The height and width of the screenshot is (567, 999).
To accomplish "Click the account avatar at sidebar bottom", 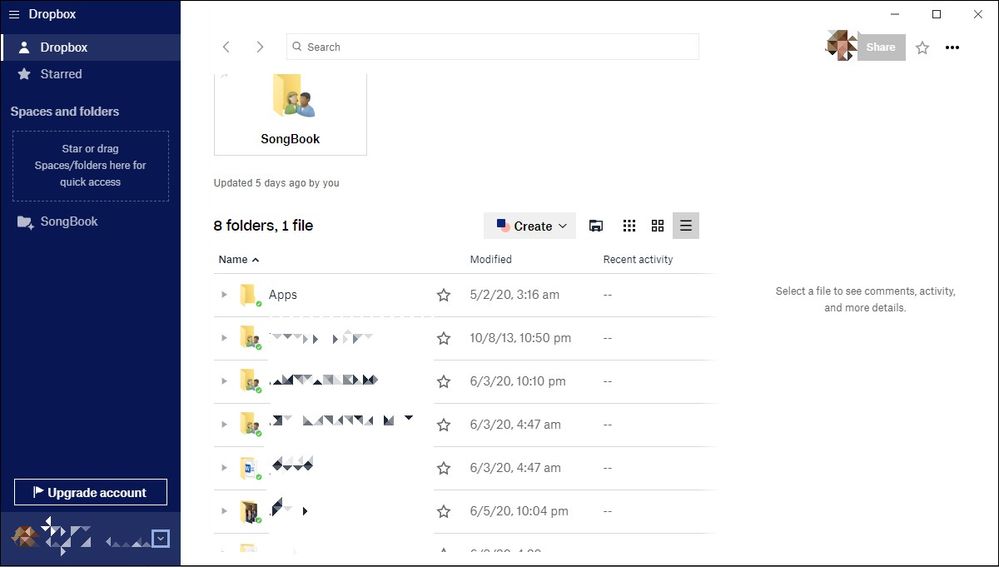I will click(25, 537).
